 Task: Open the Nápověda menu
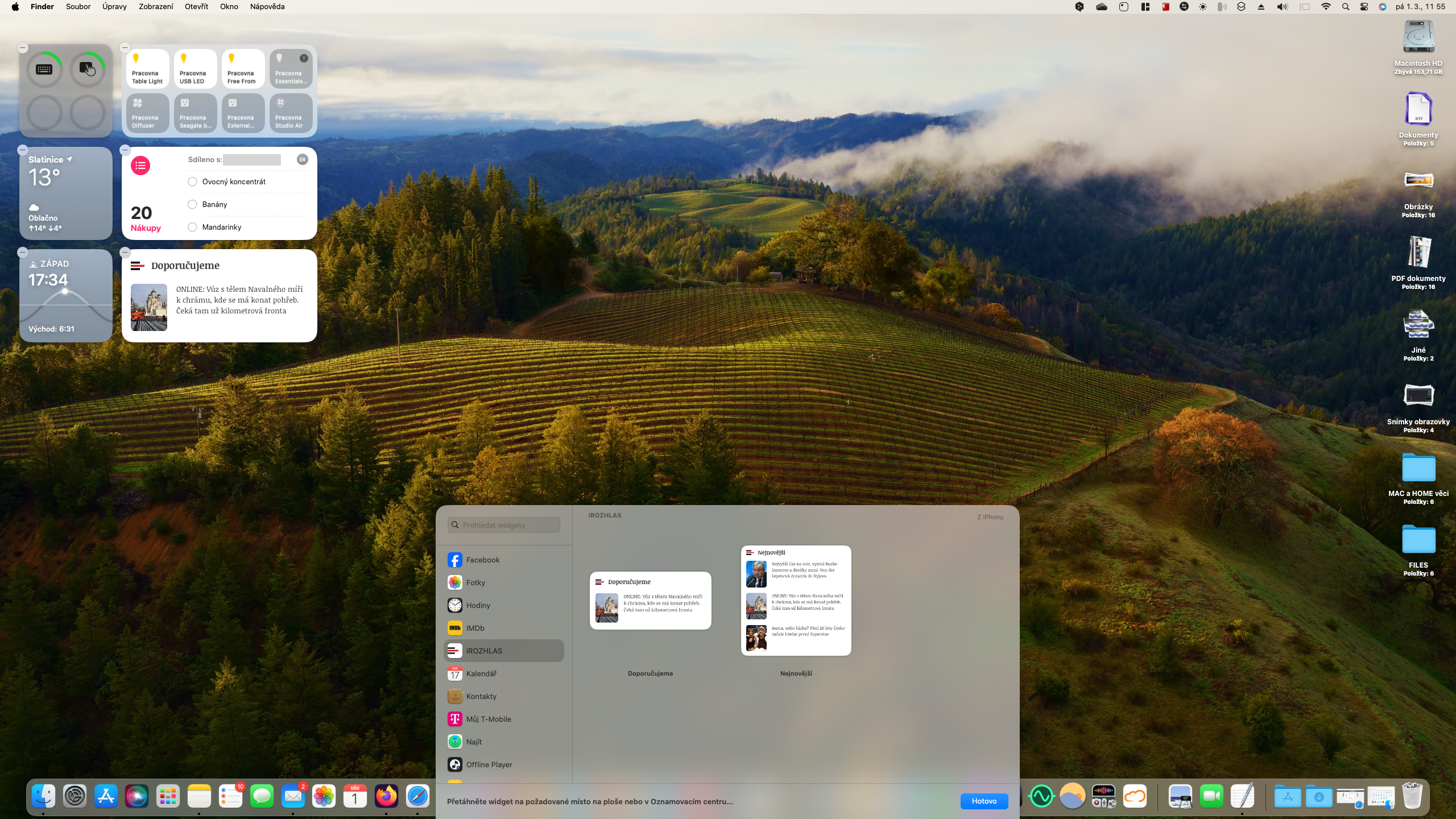(x=267, y=7)
